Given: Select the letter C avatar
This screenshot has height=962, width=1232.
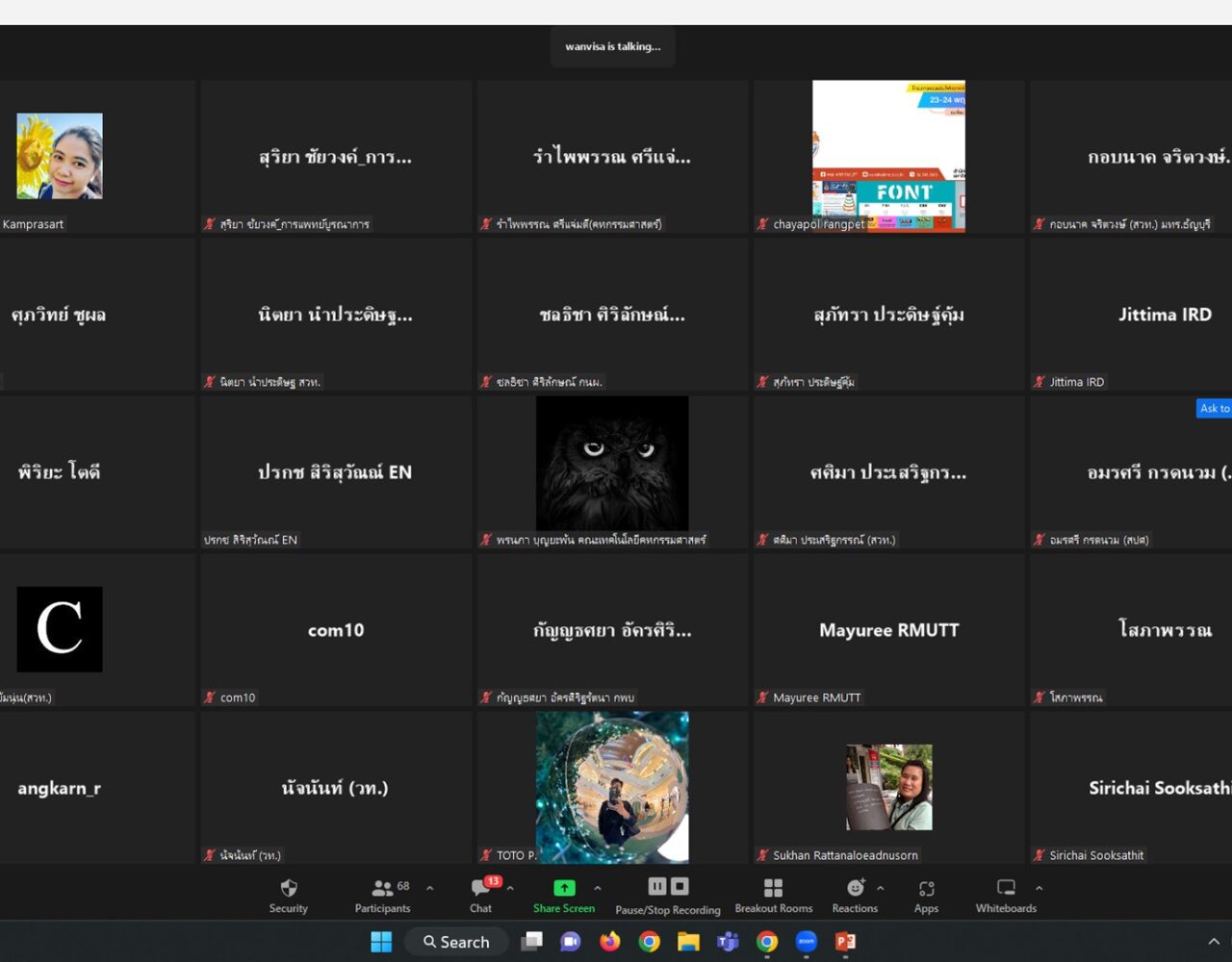Looking at the screenshot, I should [60, 629].
